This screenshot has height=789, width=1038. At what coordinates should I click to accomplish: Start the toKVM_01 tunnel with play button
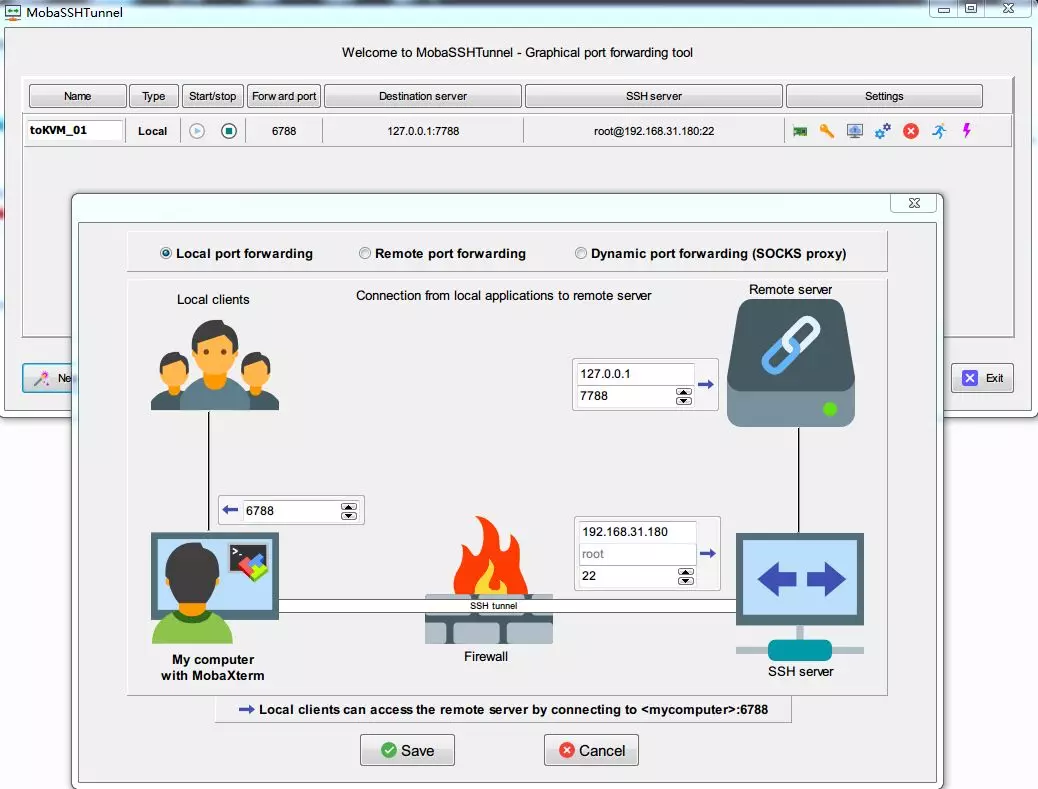197,131
